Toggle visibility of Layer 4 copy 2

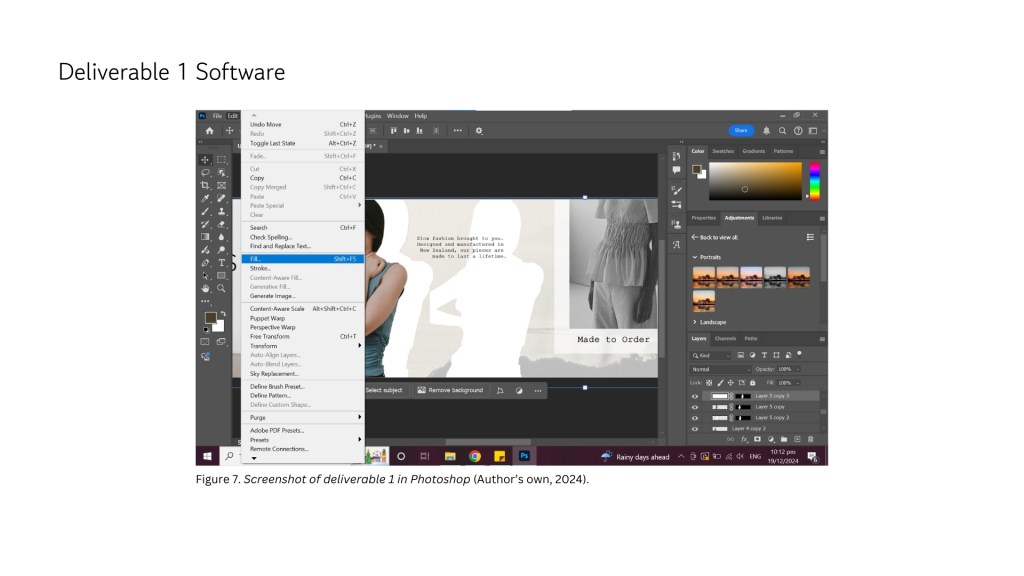[x=695, y=429]
